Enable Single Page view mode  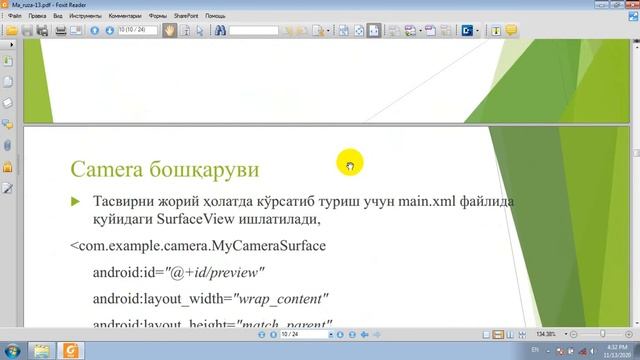coord(486,335)
